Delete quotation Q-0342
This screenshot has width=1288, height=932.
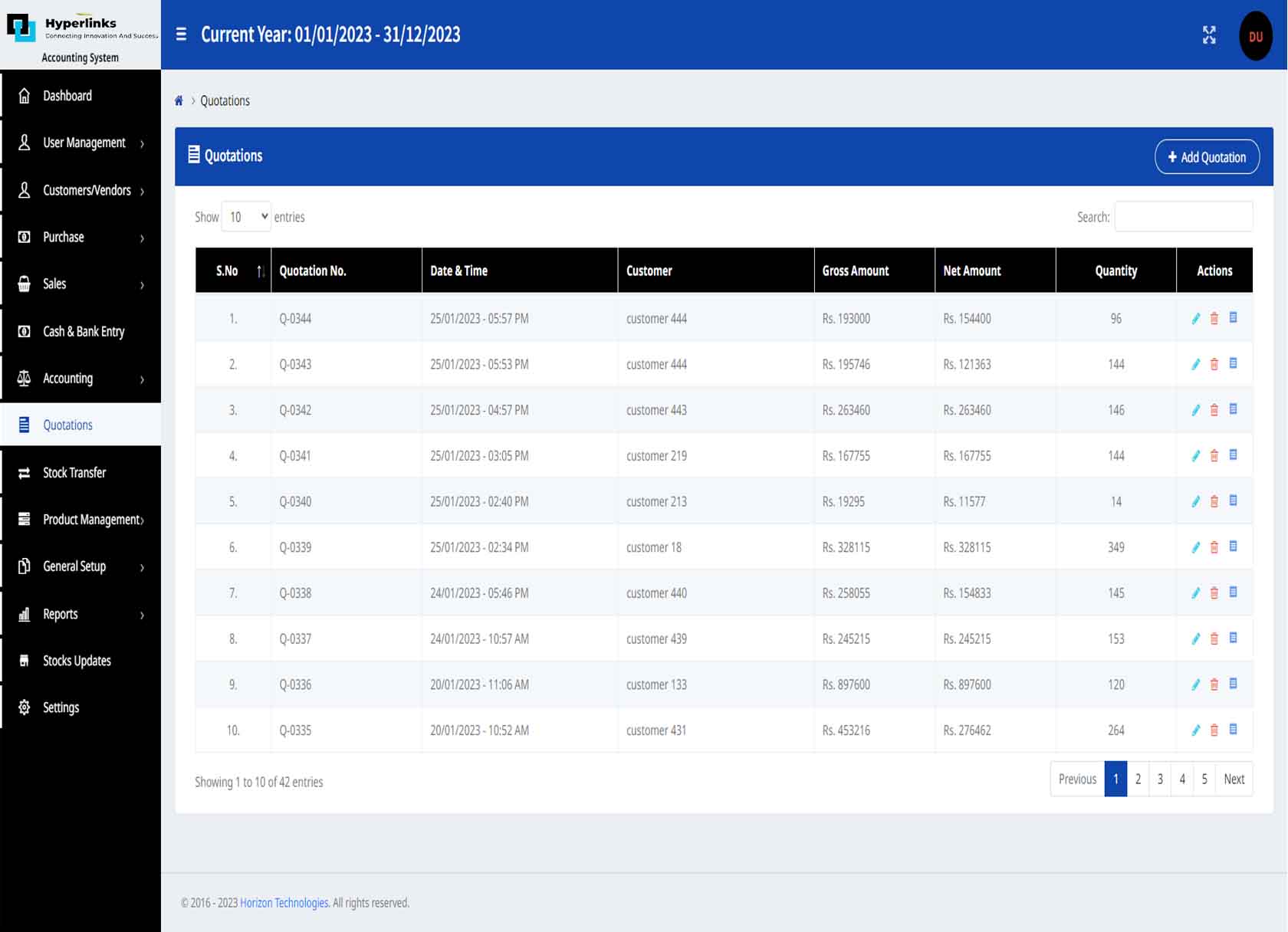click(x=1214, y=410)
